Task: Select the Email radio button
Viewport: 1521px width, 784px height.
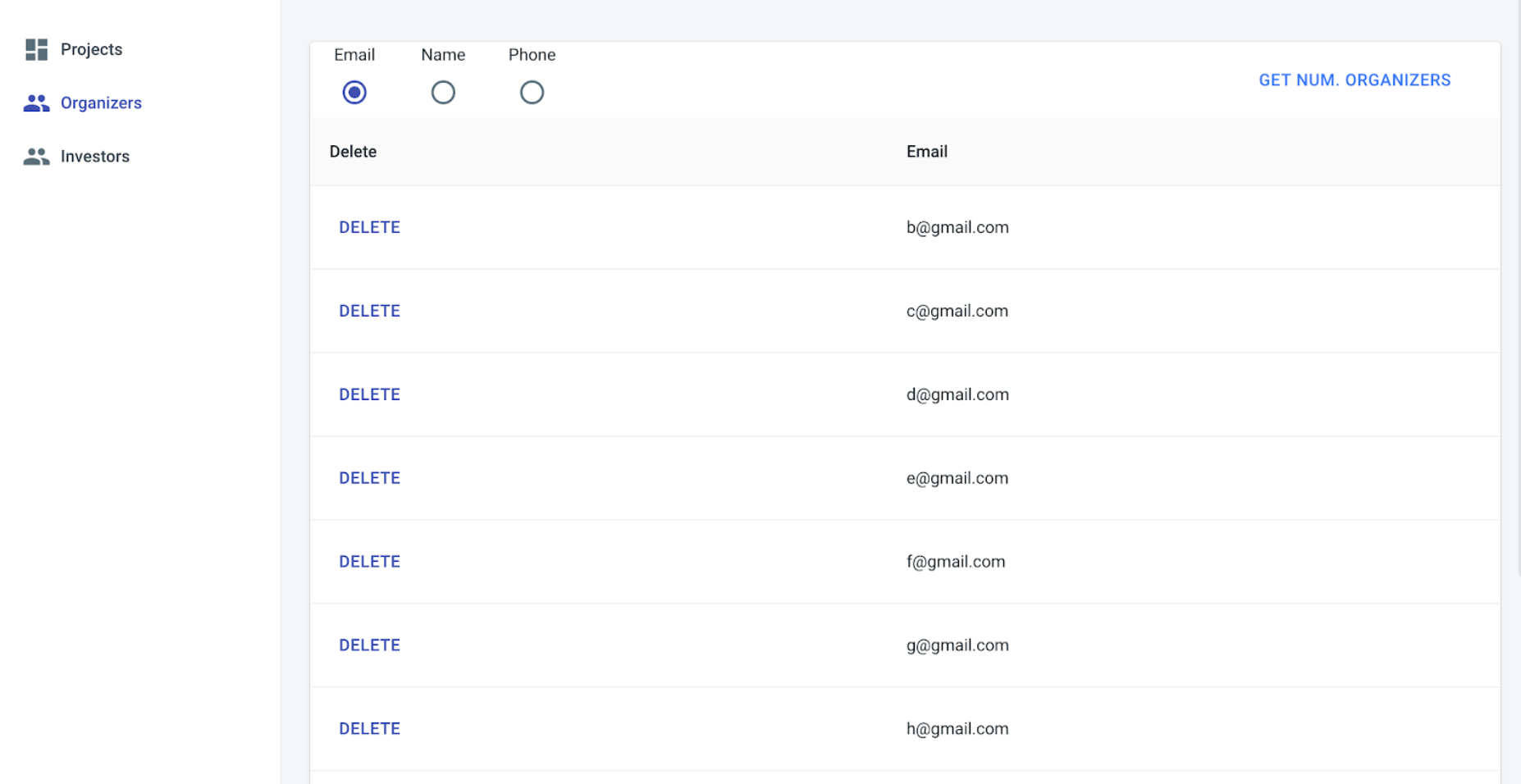Action: (354, 92)
